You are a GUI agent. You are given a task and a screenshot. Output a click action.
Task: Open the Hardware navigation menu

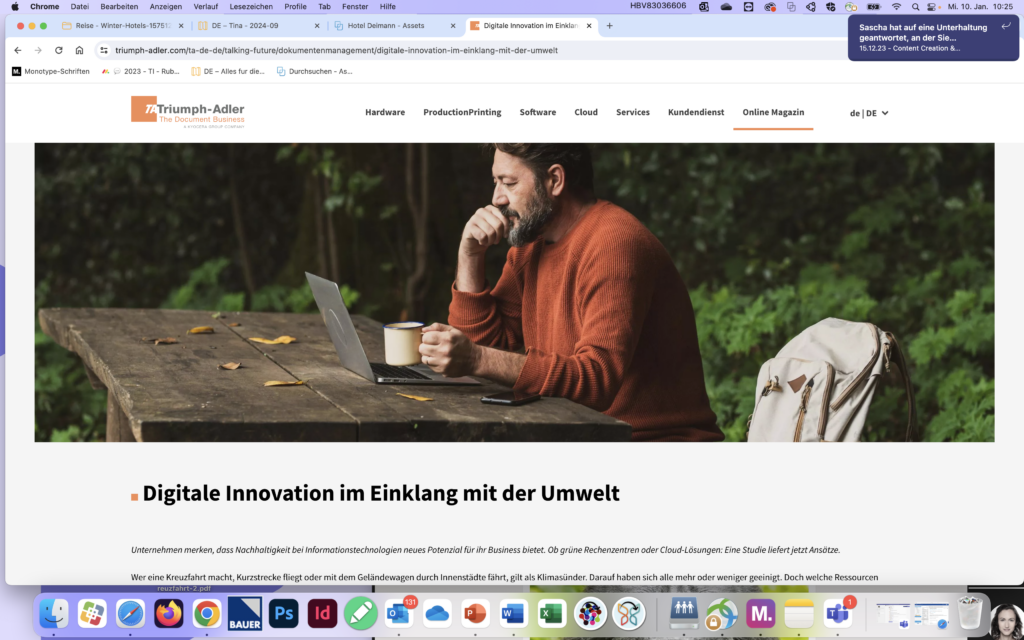click(x=385, y=112)
